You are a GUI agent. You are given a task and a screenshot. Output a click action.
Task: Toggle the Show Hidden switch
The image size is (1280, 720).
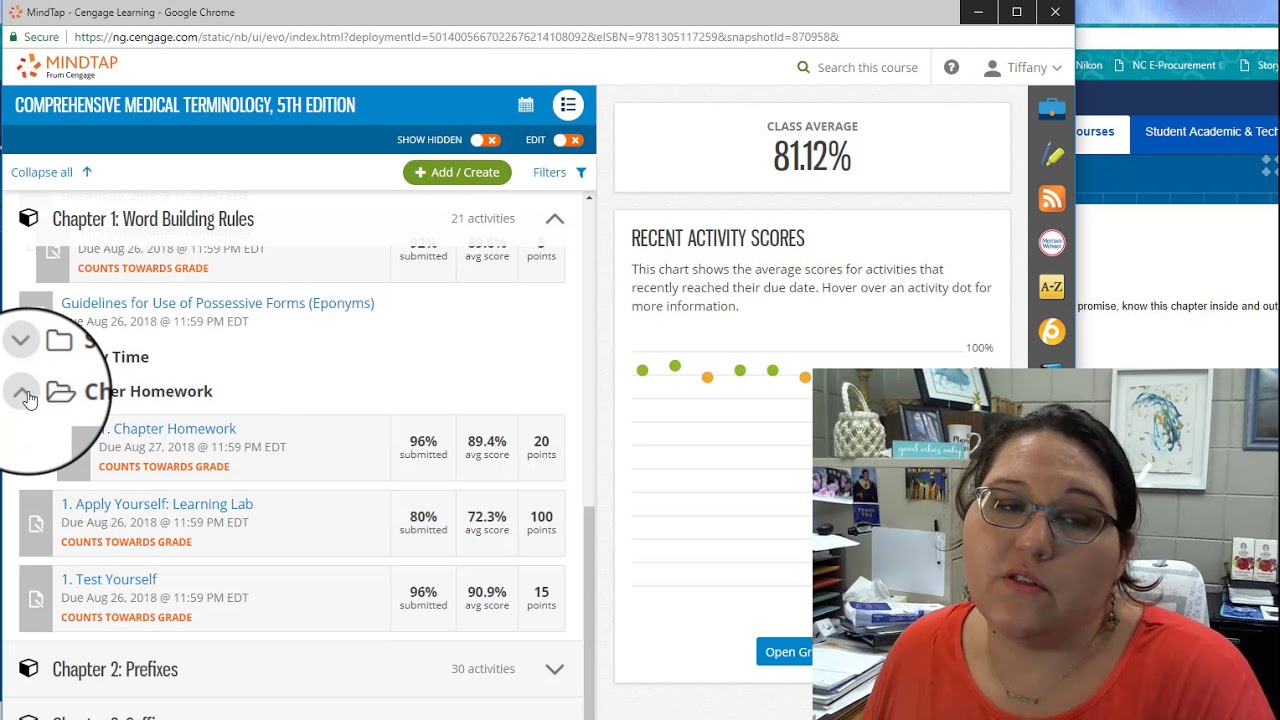[x=485, y=140]
